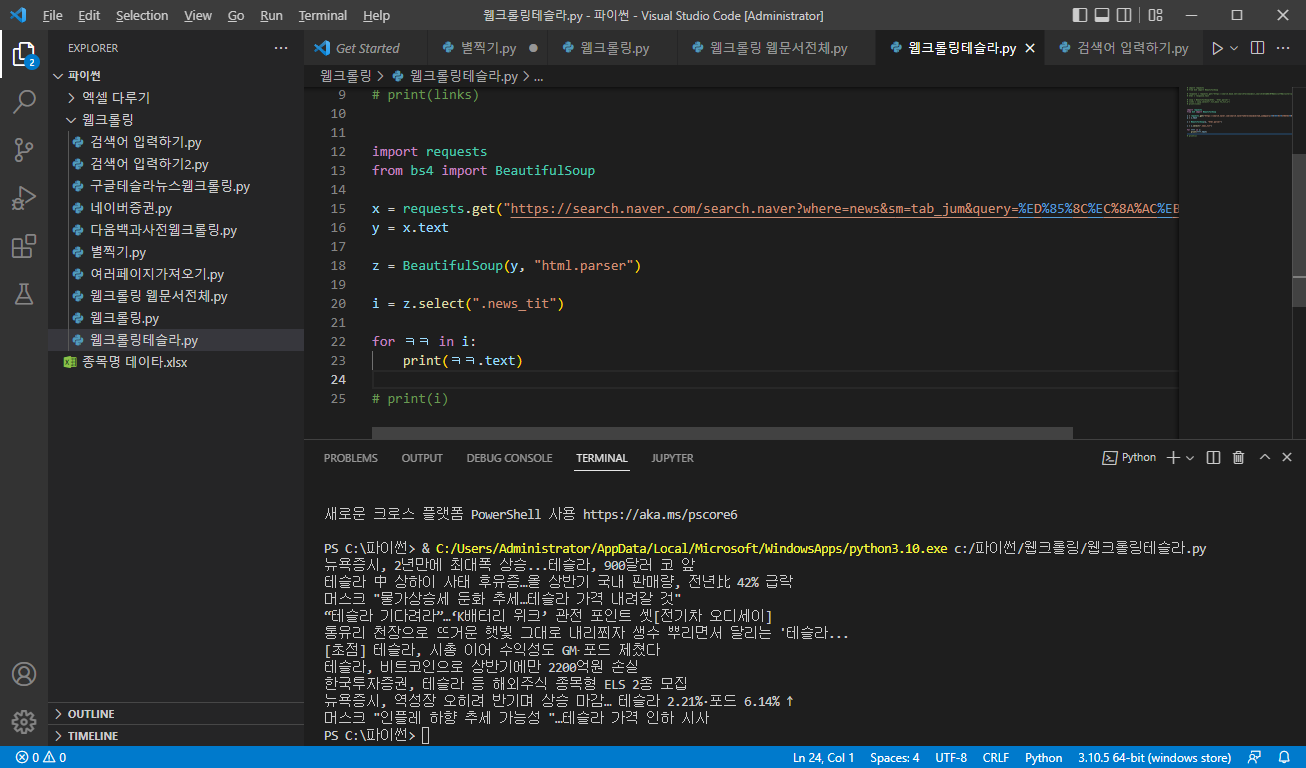Open the Testing flask view
1306x768 pixels.
pyautogui.click(x=24, y=294)
